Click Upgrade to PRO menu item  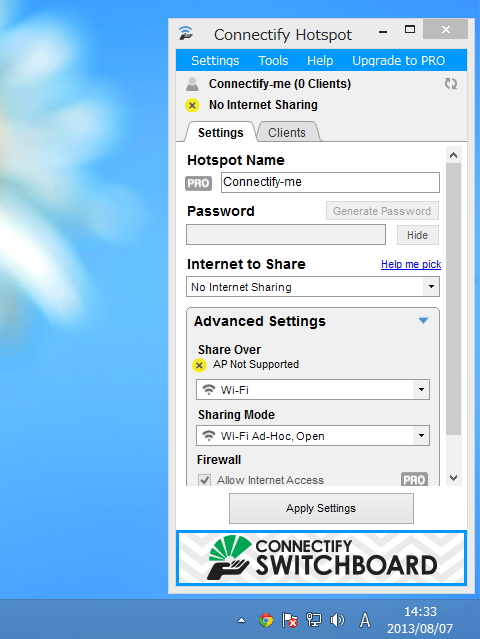[x=399, y=61]
